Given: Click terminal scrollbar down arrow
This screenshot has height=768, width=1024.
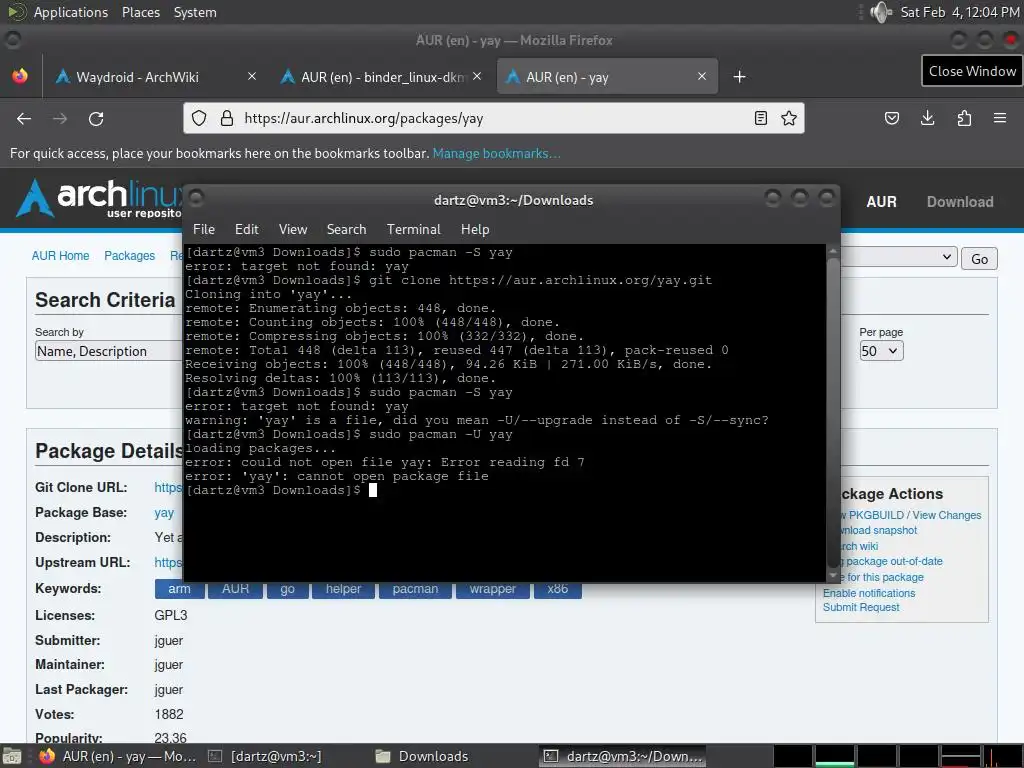Looking at the screenshot, I should tap(833, 575).
